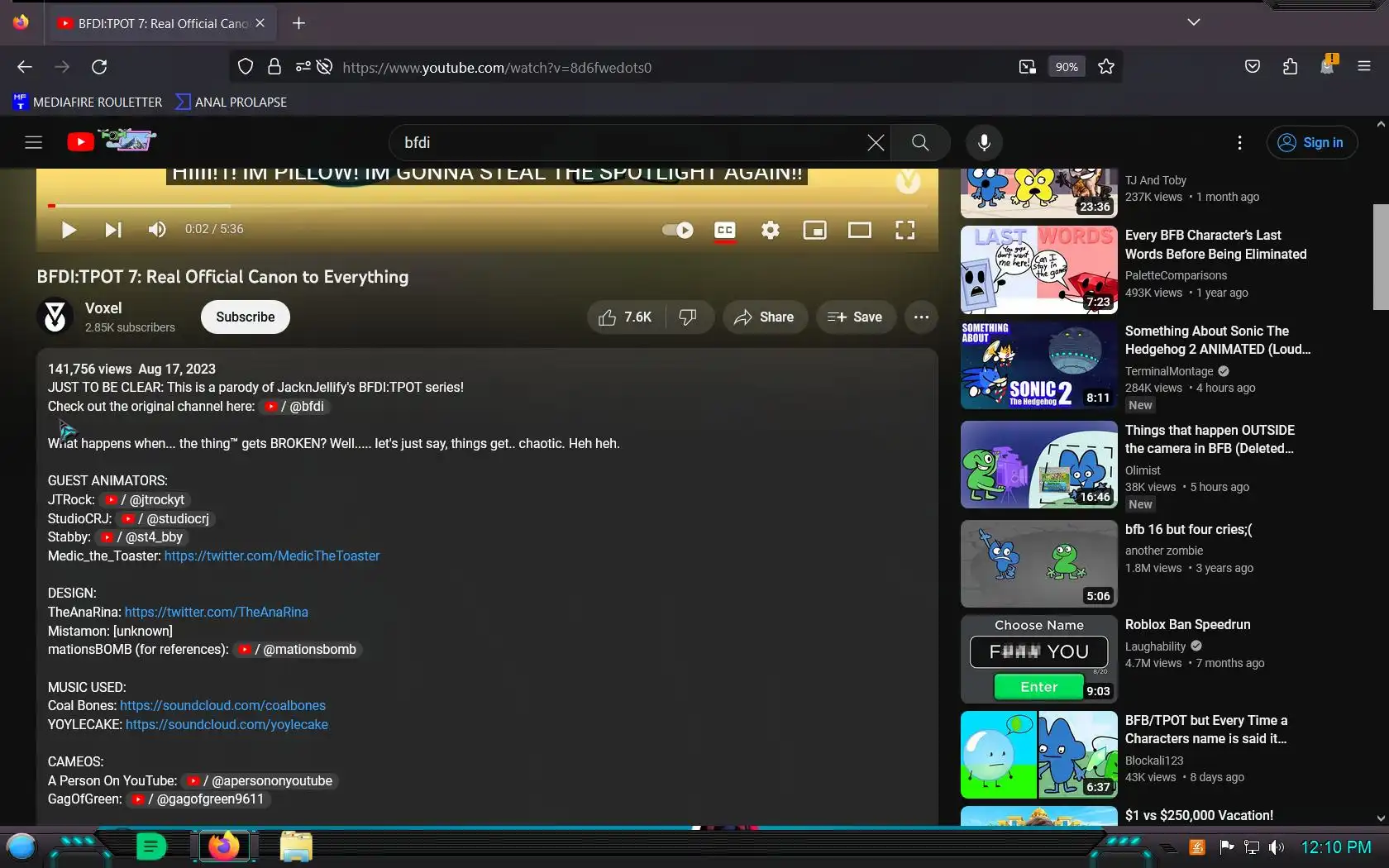Enter full screen mode
Screen dimensions: 1389x868
[x=905, y=230]
